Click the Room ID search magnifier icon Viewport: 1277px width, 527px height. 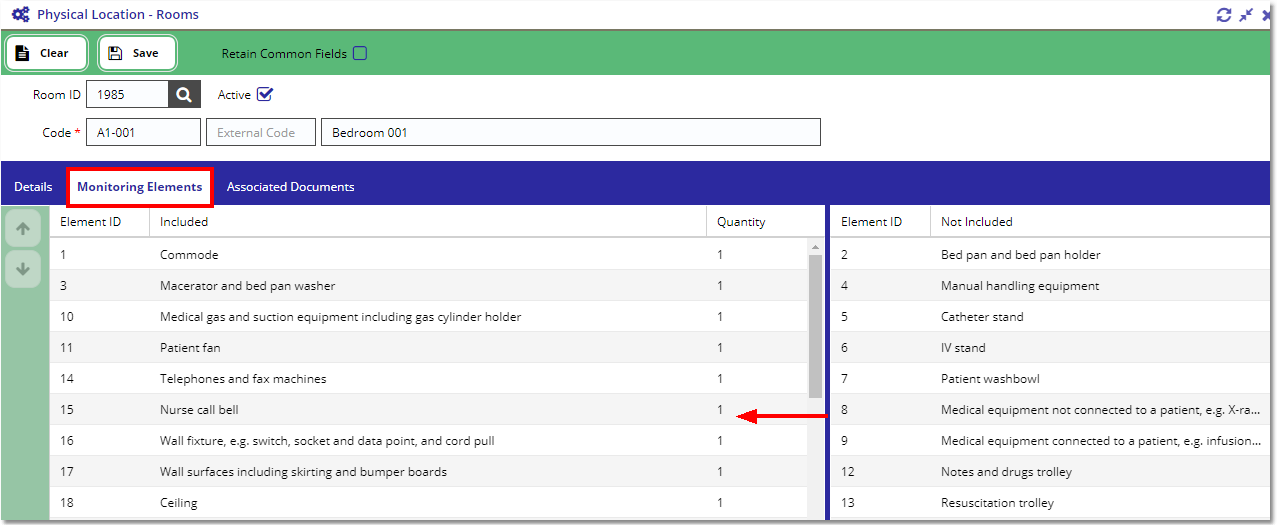point(184,95)
